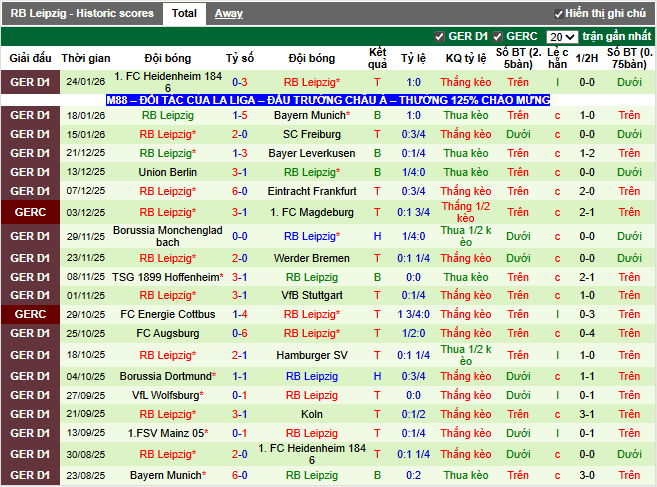The image size is (657, 487).
Task: Click the RB Leipzig - Historic scores title
Action: coord(82,13)
